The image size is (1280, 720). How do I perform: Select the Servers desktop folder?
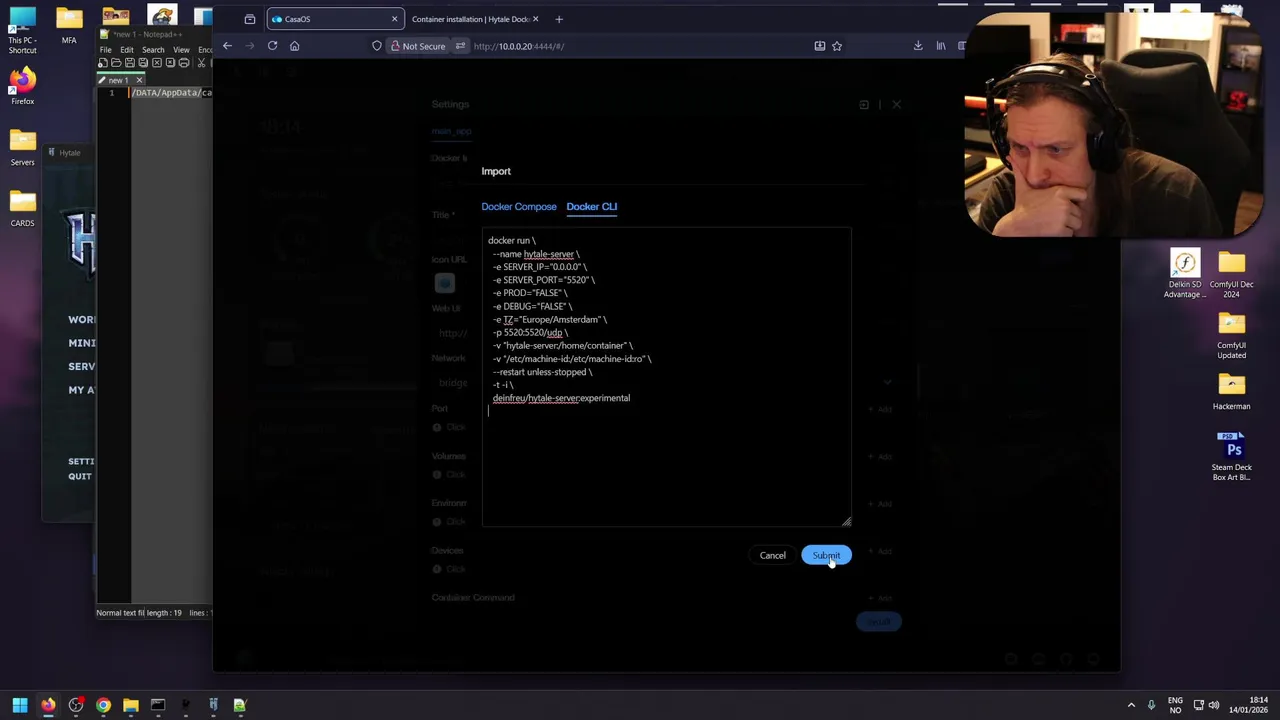click(x=22, y=148)
